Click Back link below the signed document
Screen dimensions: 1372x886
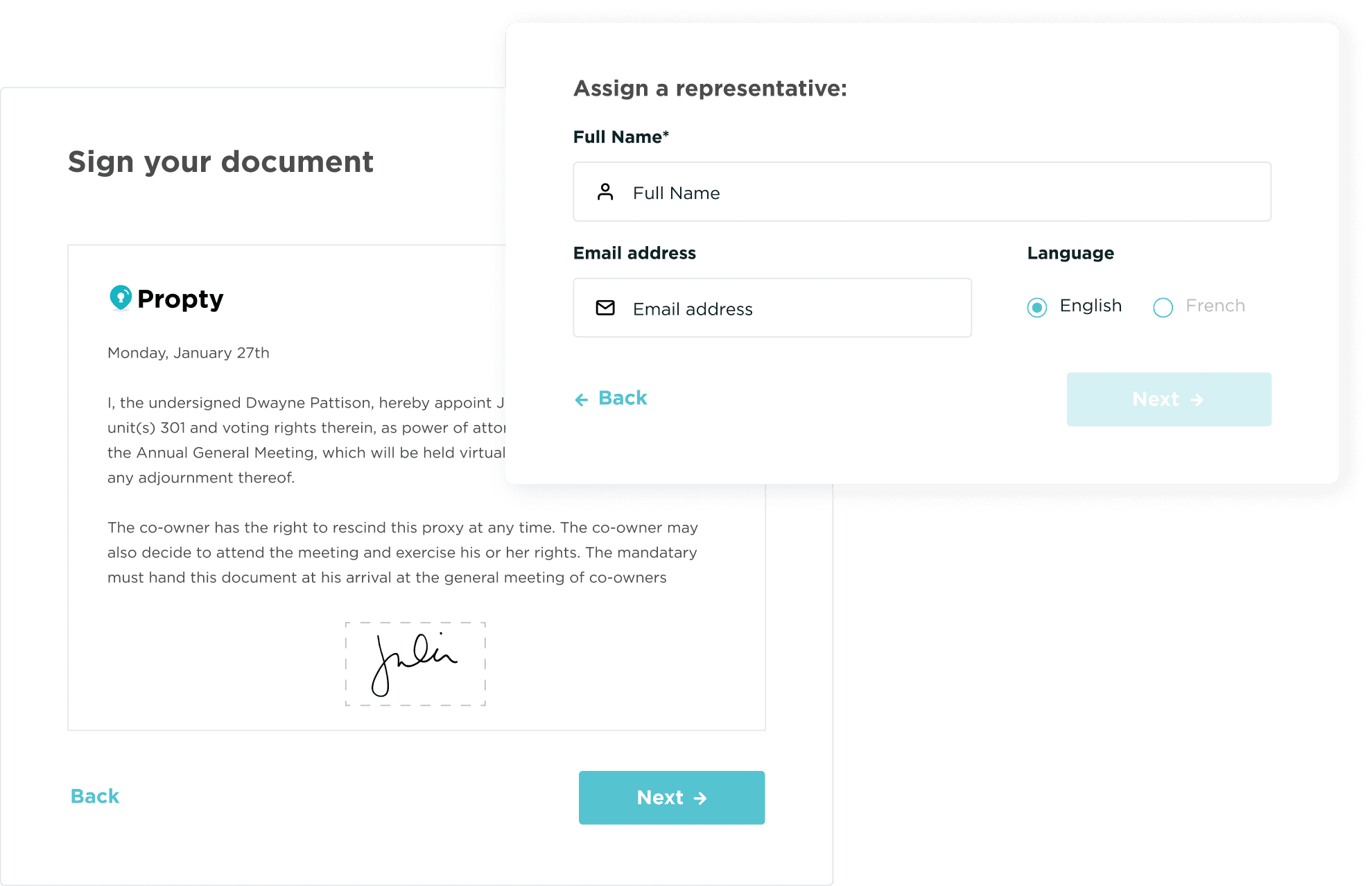click(x=95, y=796)
